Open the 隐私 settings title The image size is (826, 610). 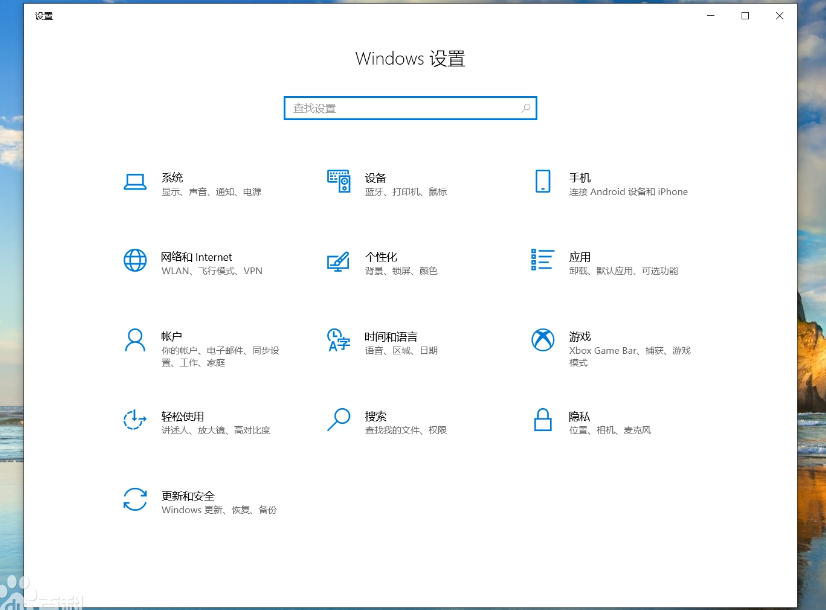click(579, 416)
